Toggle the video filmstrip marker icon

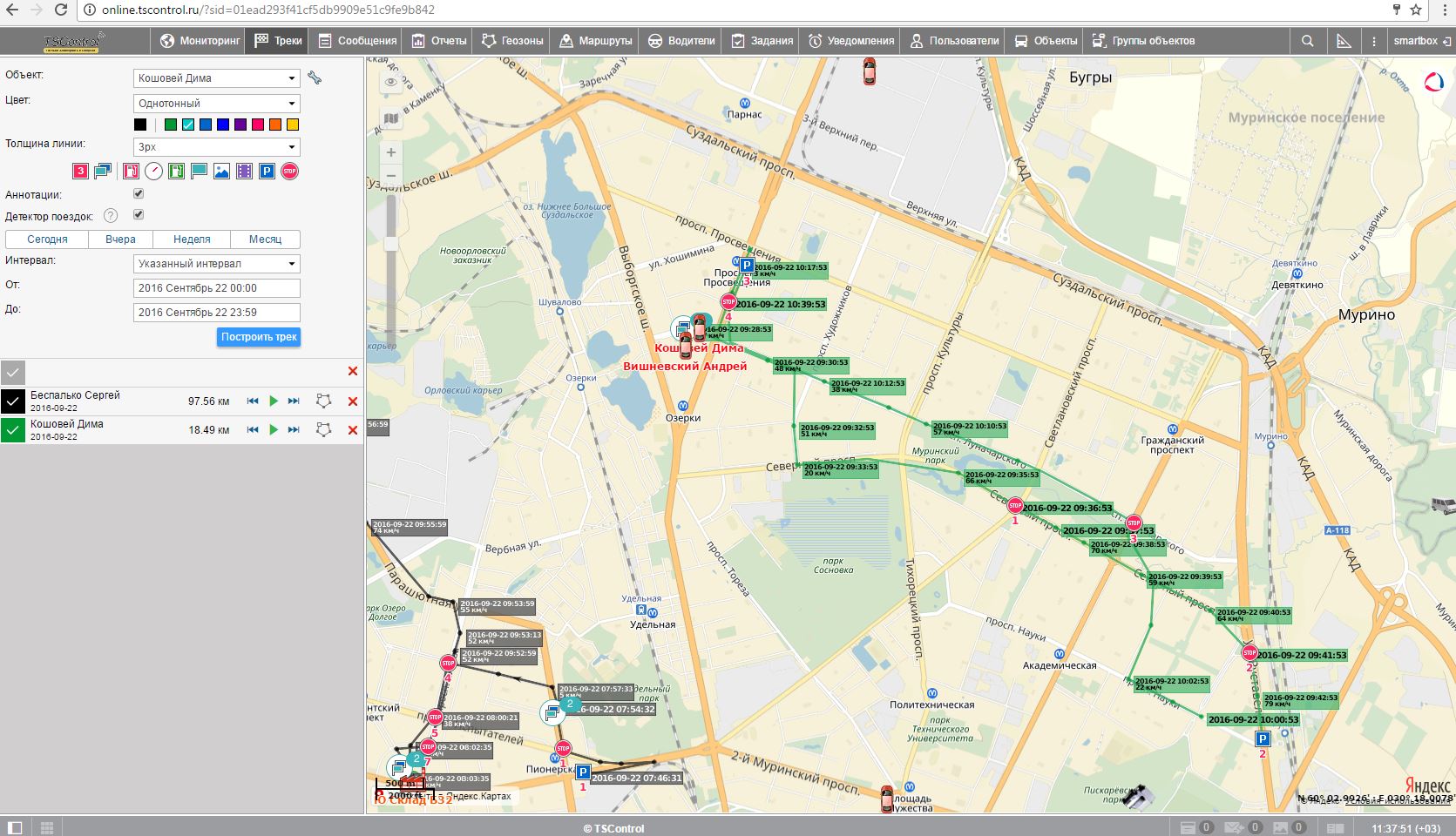click(x=244, y=172)
